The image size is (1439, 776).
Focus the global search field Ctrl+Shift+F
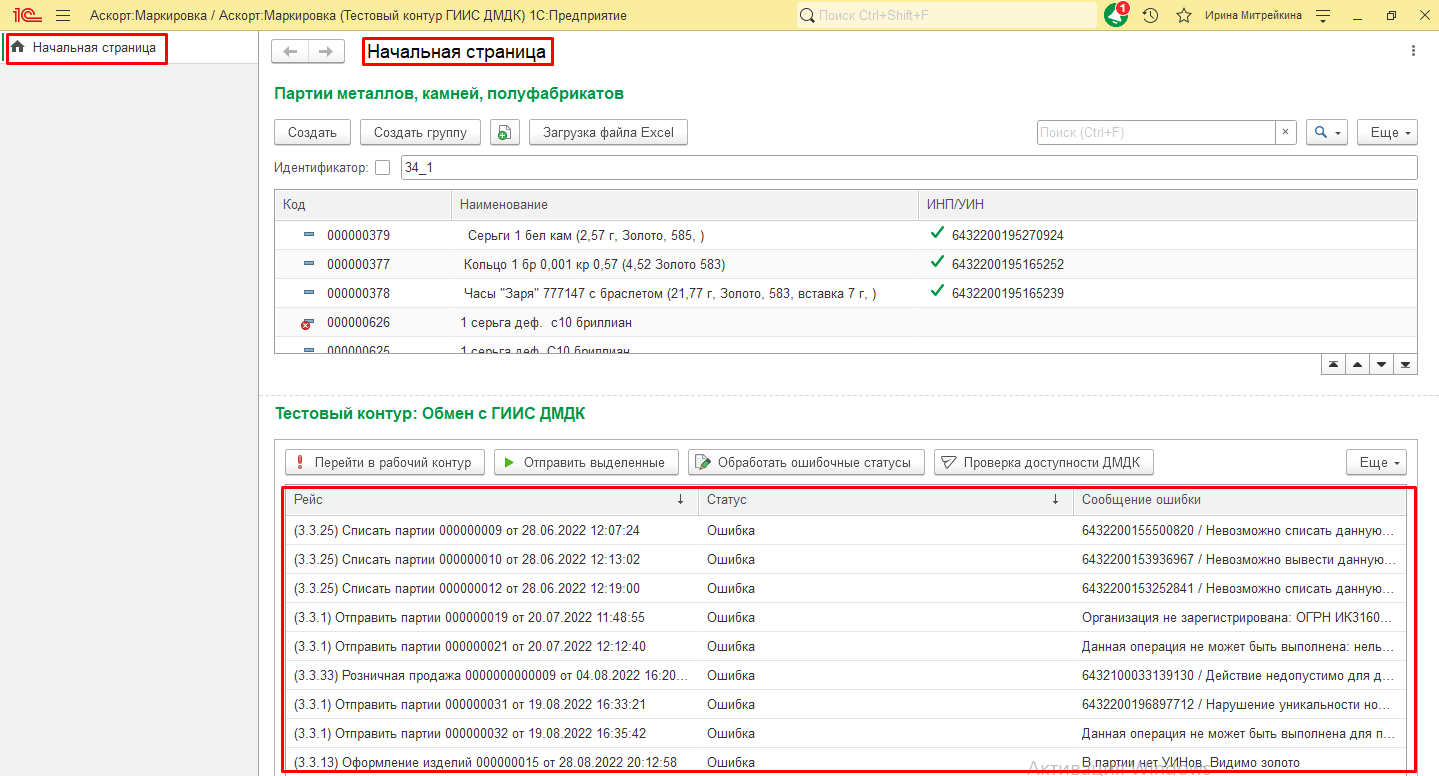coord(947,16)
